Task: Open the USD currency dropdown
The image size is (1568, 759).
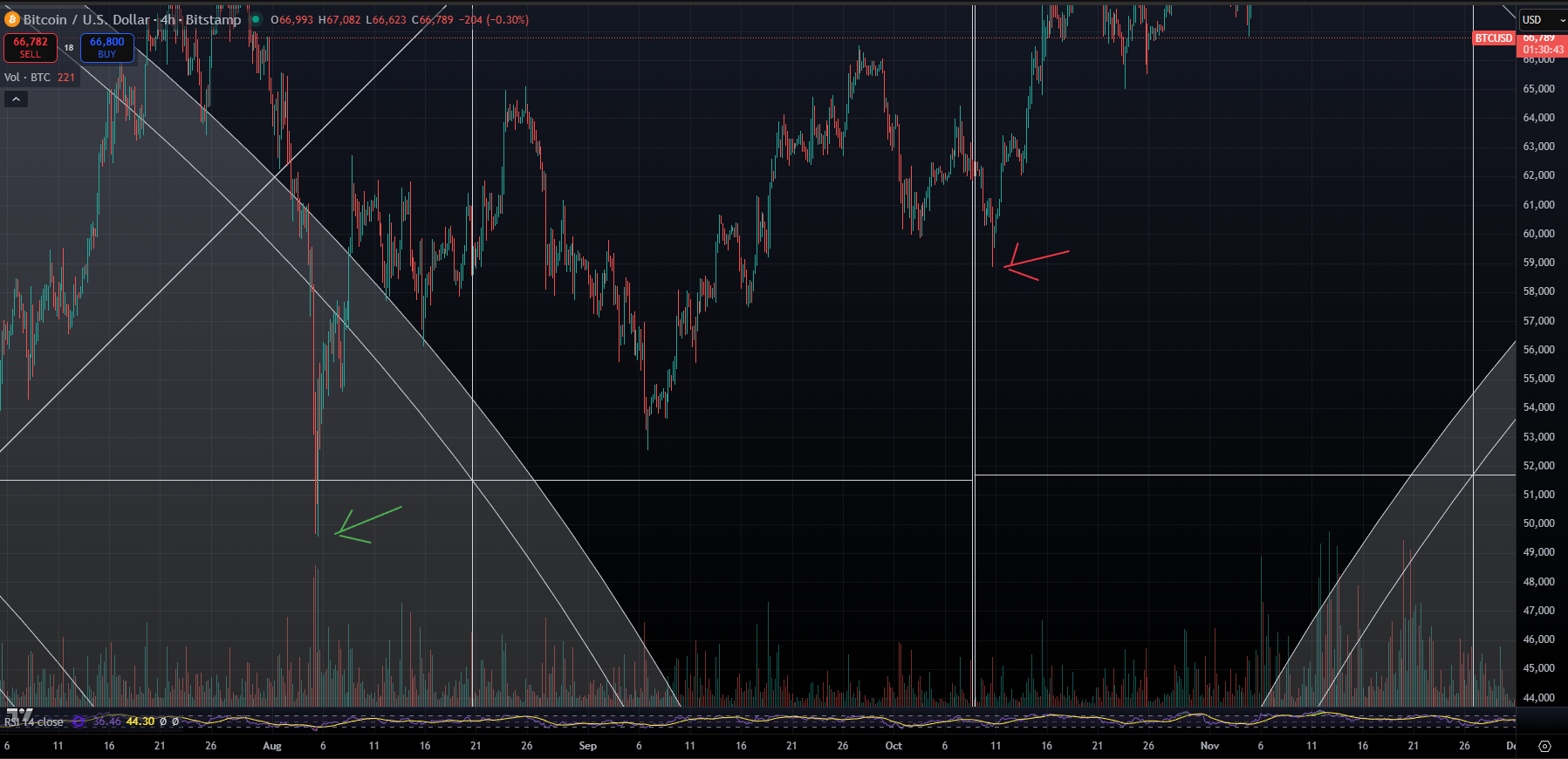Action: pos(1543,19)
